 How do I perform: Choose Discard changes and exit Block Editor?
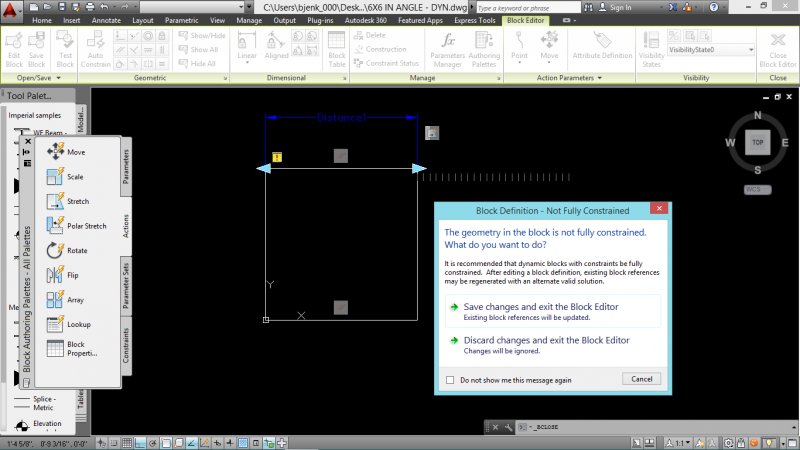[x=553, y=344]
